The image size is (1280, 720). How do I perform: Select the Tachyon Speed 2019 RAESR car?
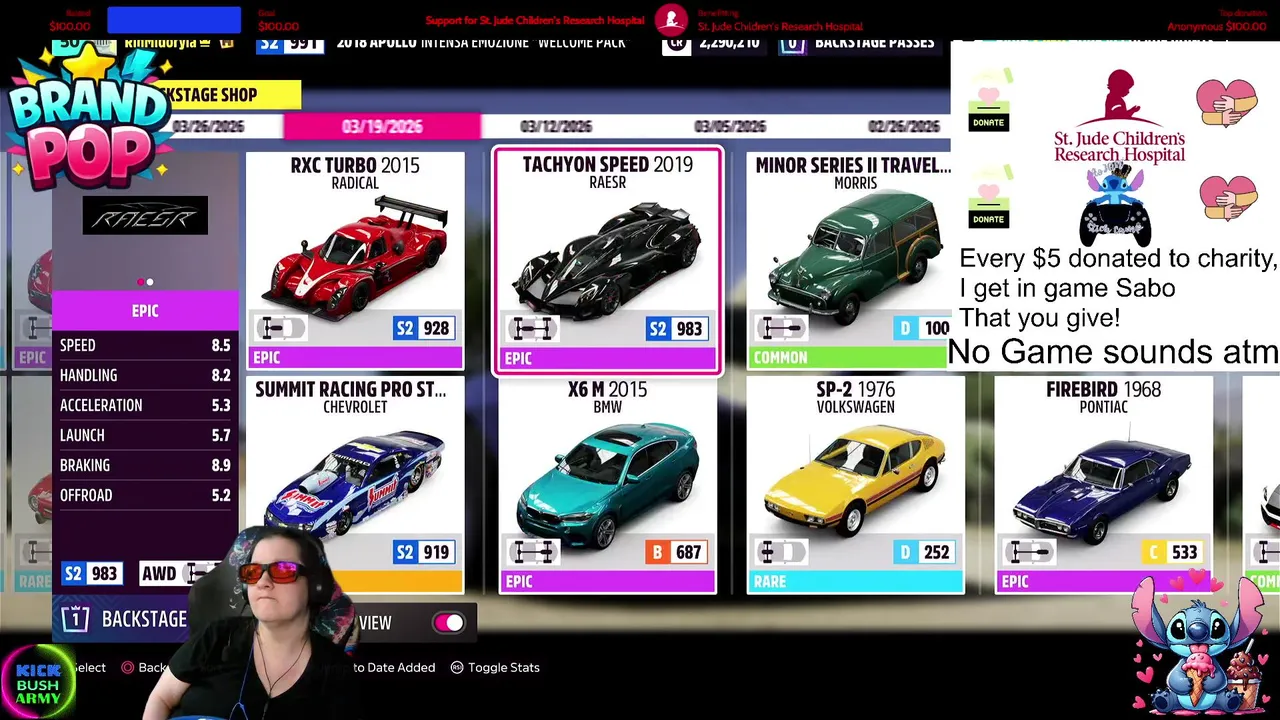click(607, 261)
